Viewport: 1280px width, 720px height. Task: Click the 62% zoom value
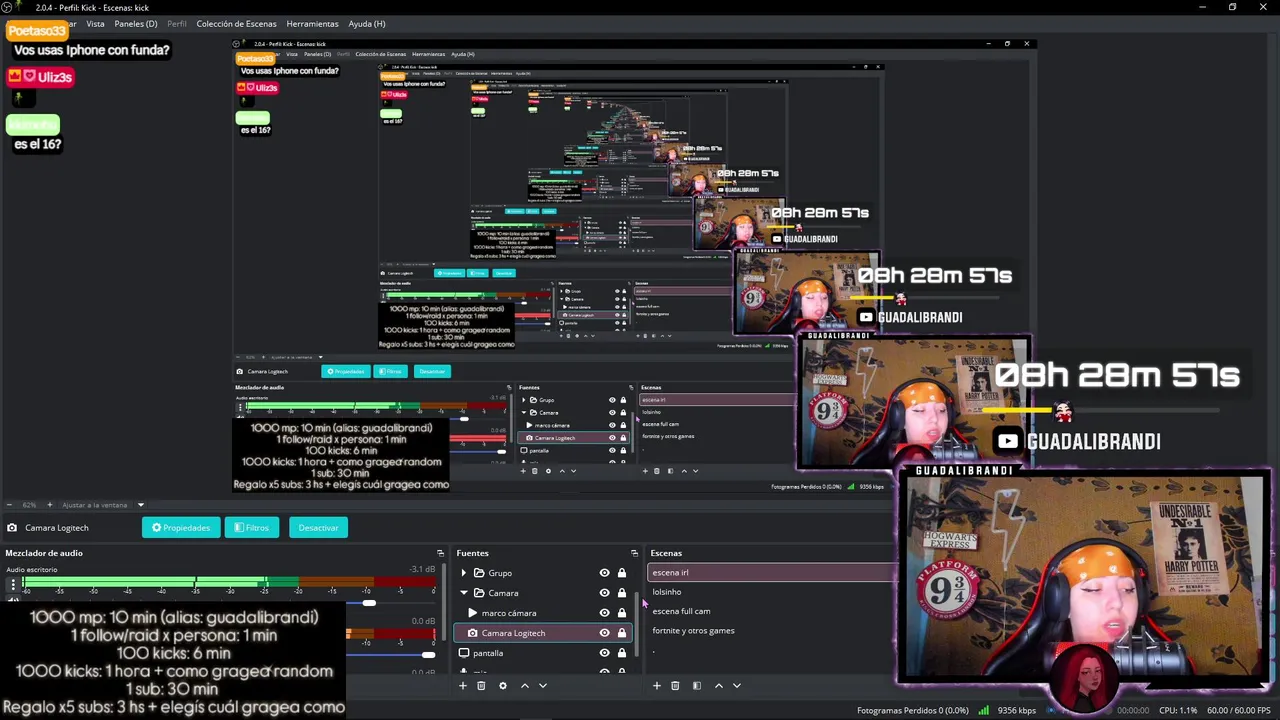tap(29, 505)
